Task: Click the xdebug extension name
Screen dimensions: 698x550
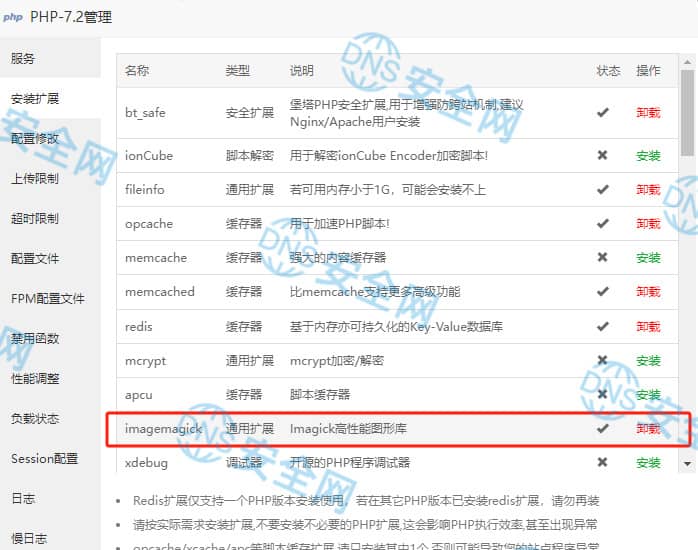Action: [146, 463]
